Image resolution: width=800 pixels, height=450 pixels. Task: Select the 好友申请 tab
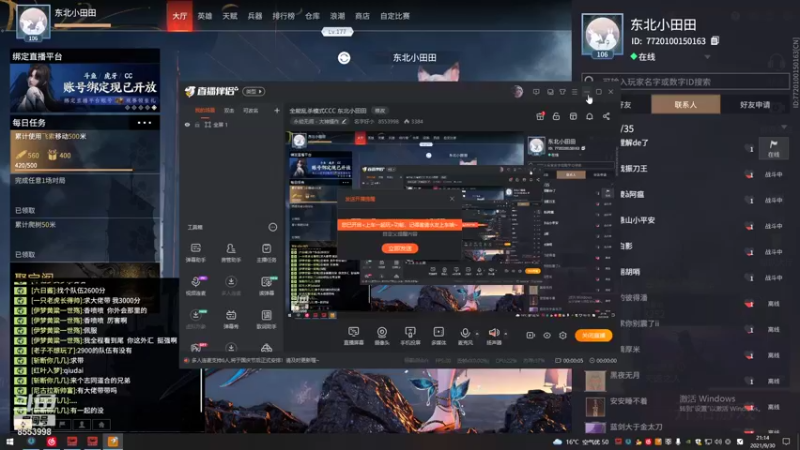[755, 105]
